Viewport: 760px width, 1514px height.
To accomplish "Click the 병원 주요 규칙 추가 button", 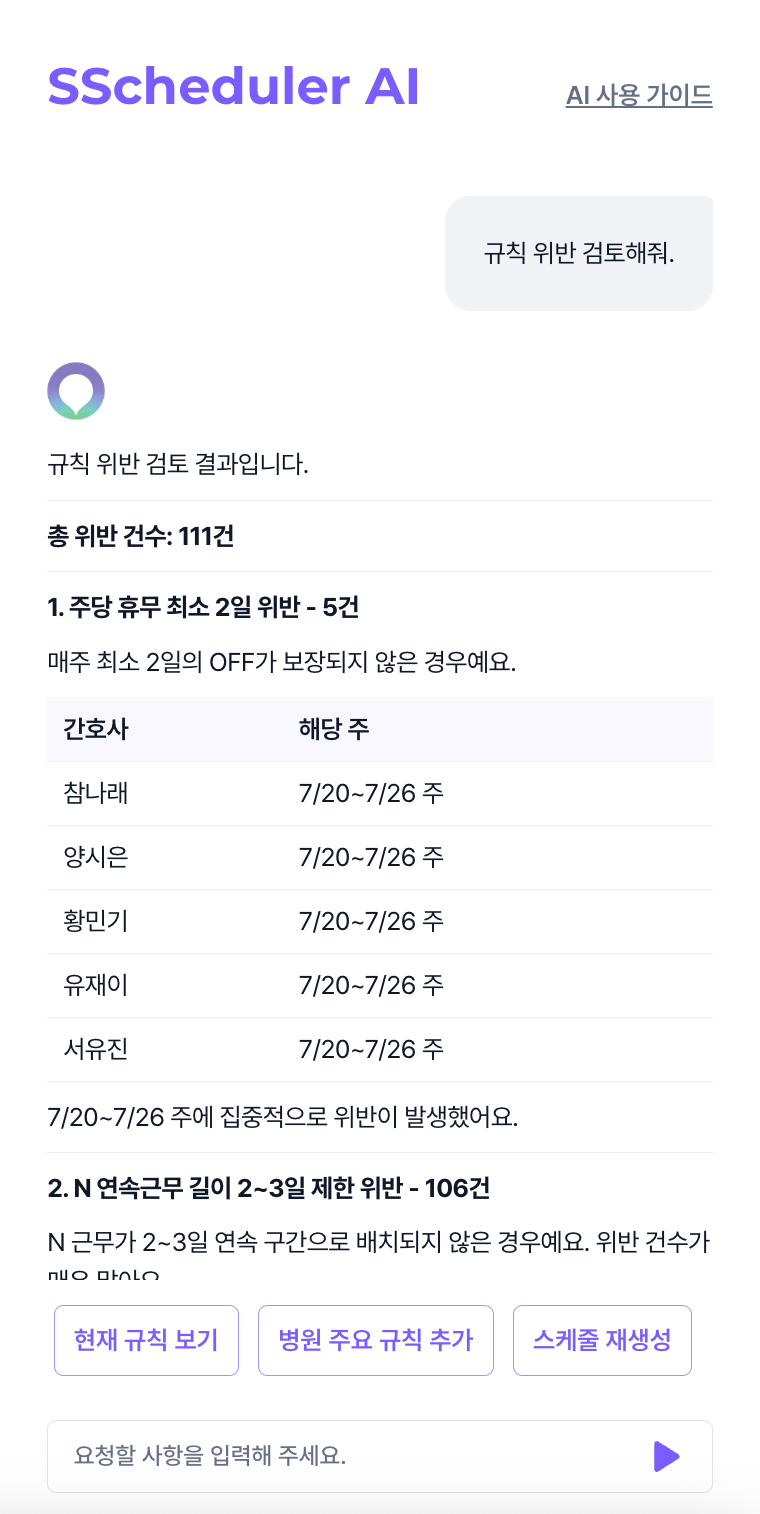I will pos(376,1340).
